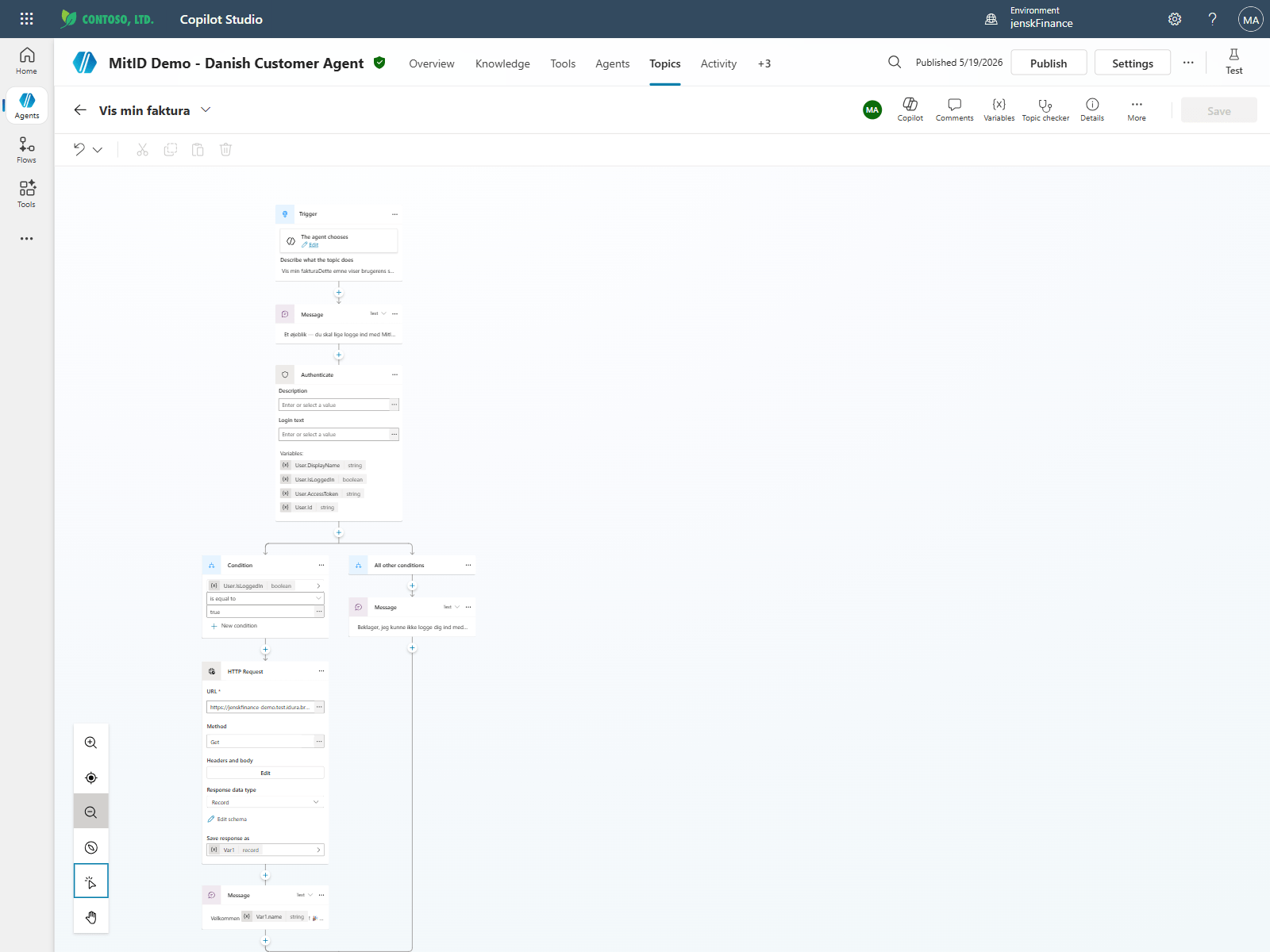Go to Home in the left sidebar
This screenshot has width=1270, height=952.
[x=27, y=61]
